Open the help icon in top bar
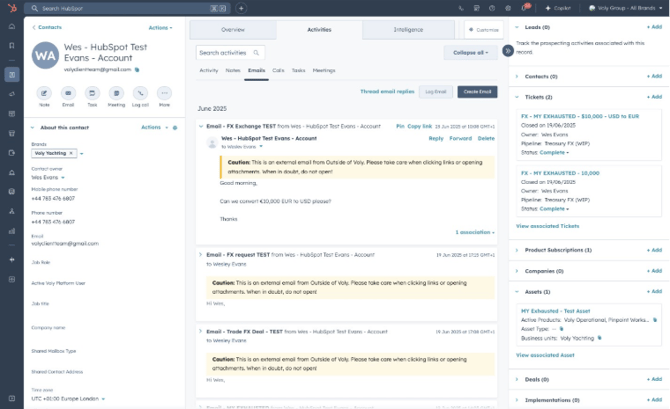Screen dimensions: 670x409 pos(492,8)
